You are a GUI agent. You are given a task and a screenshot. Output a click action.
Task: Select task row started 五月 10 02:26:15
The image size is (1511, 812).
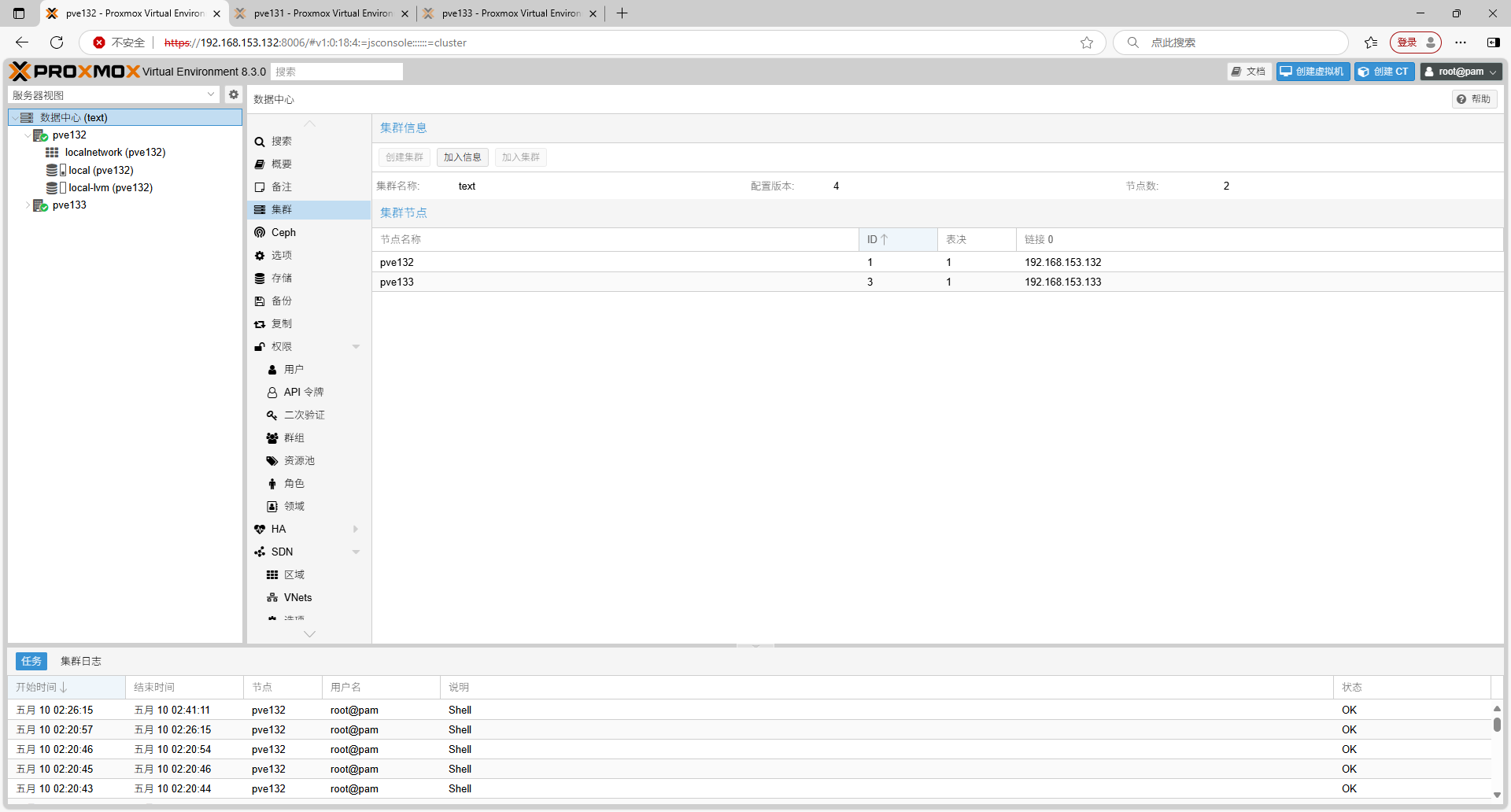[749, 710]
